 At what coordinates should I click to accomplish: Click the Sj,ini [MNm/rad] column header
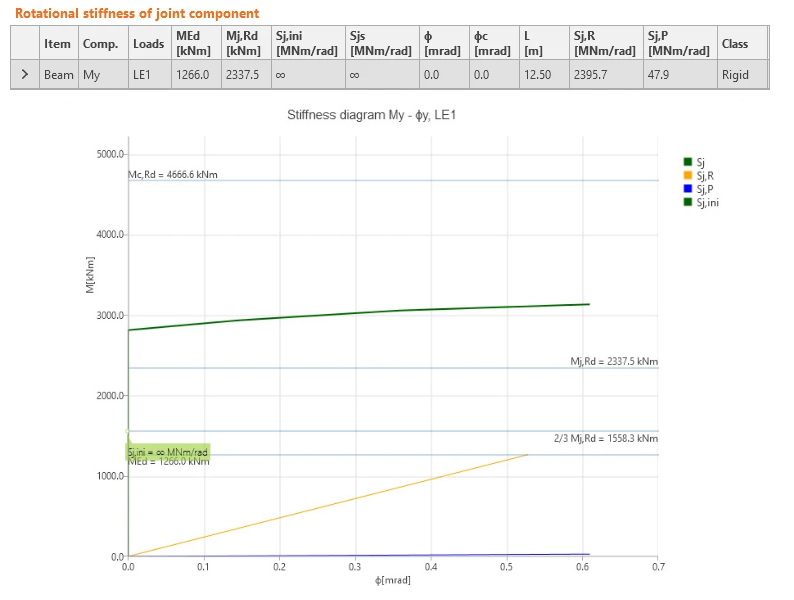(x=308, y=44)
